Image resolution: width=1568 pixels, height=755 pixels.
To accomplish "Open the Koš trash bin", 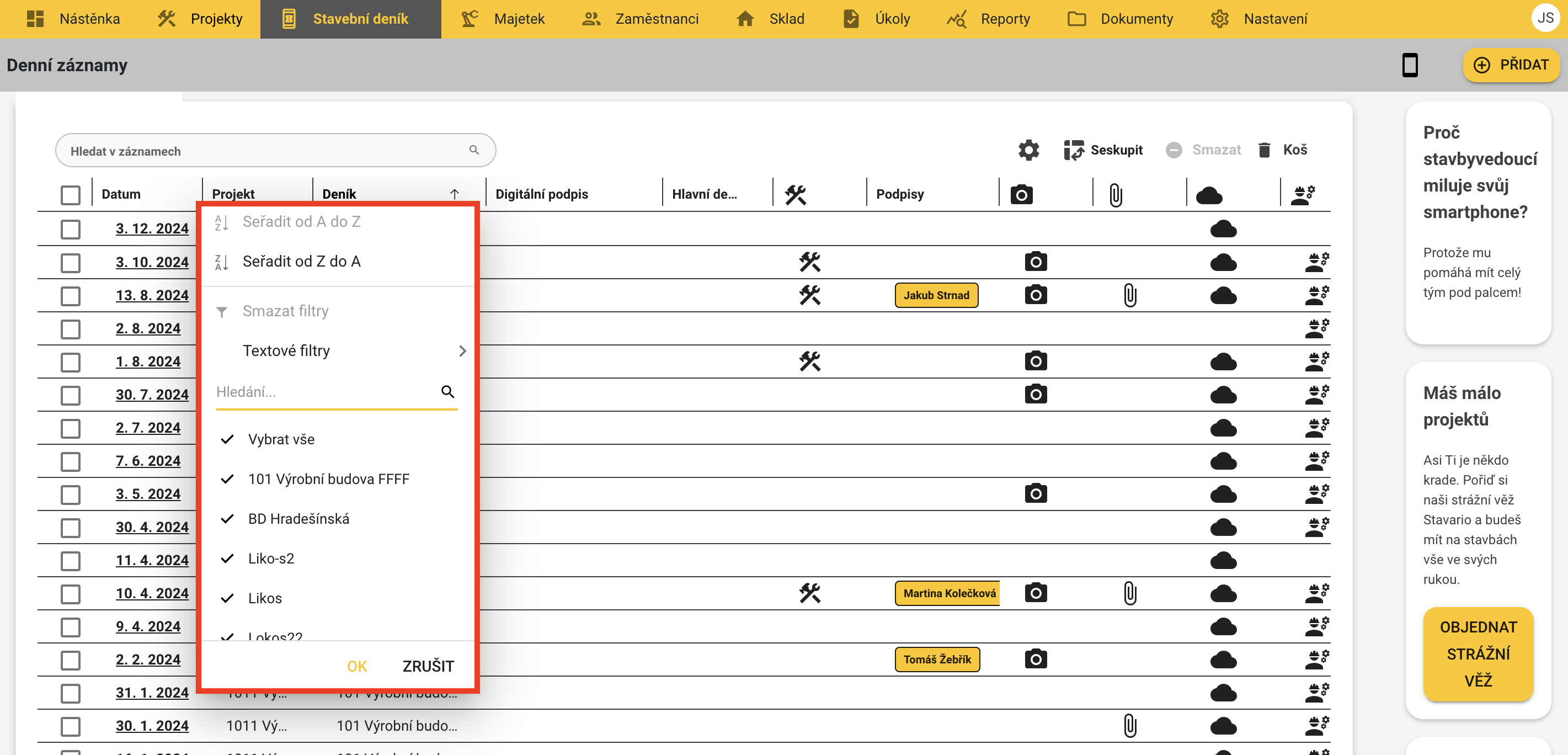I will click(1283, 150).
